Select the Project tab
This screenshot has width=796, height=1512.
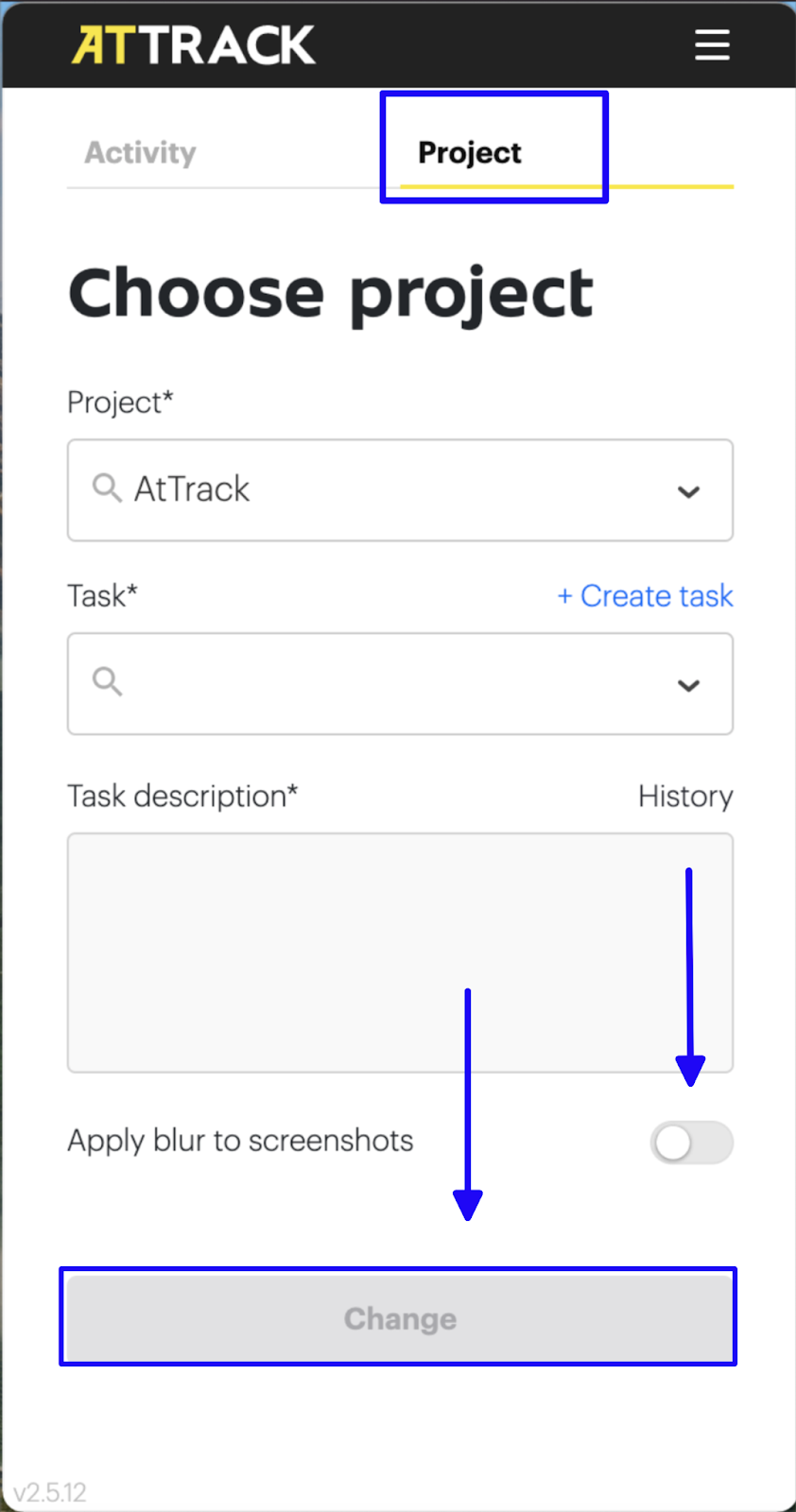[x=470, y=152]
